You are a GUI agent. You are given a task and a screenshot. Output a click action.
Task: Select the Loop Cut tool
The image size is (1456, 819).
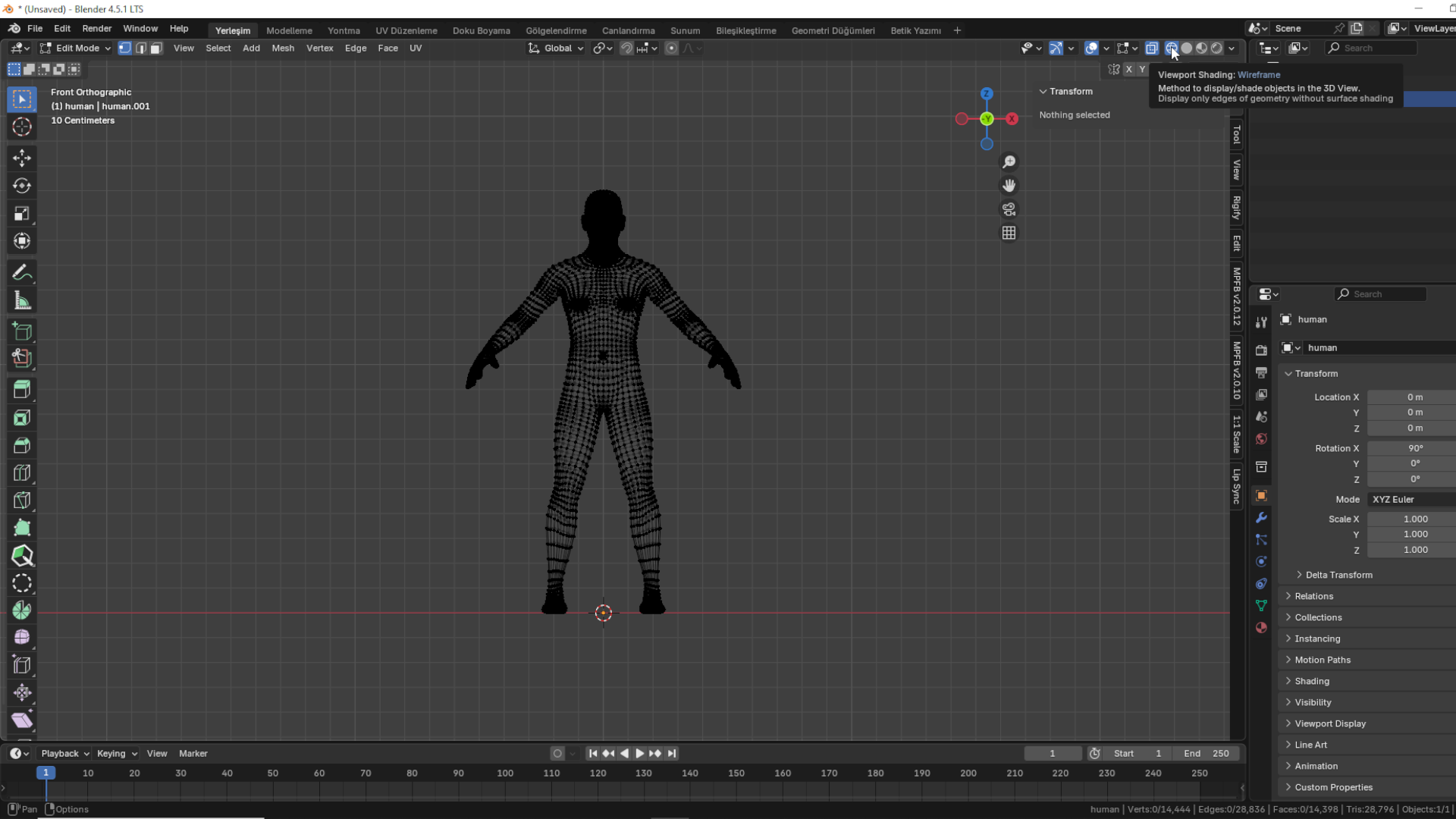(22, 473)
